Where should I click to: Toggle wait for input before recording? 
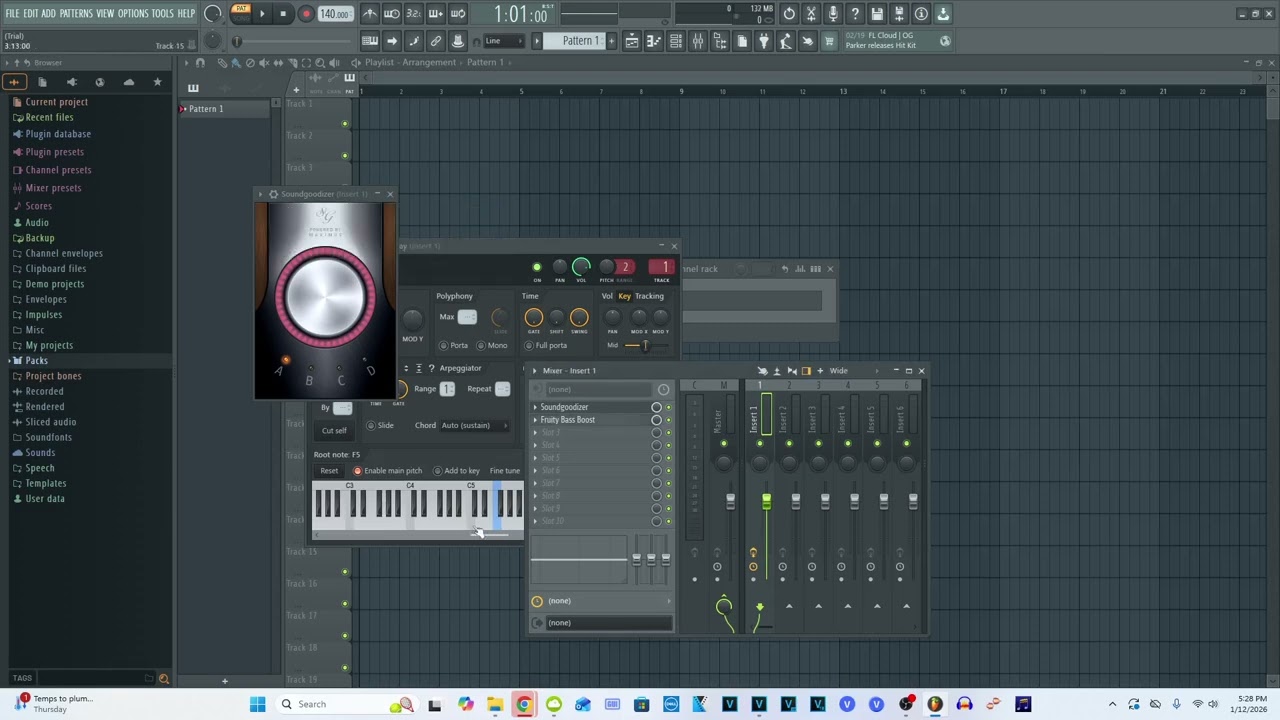(x=392, y=14)
